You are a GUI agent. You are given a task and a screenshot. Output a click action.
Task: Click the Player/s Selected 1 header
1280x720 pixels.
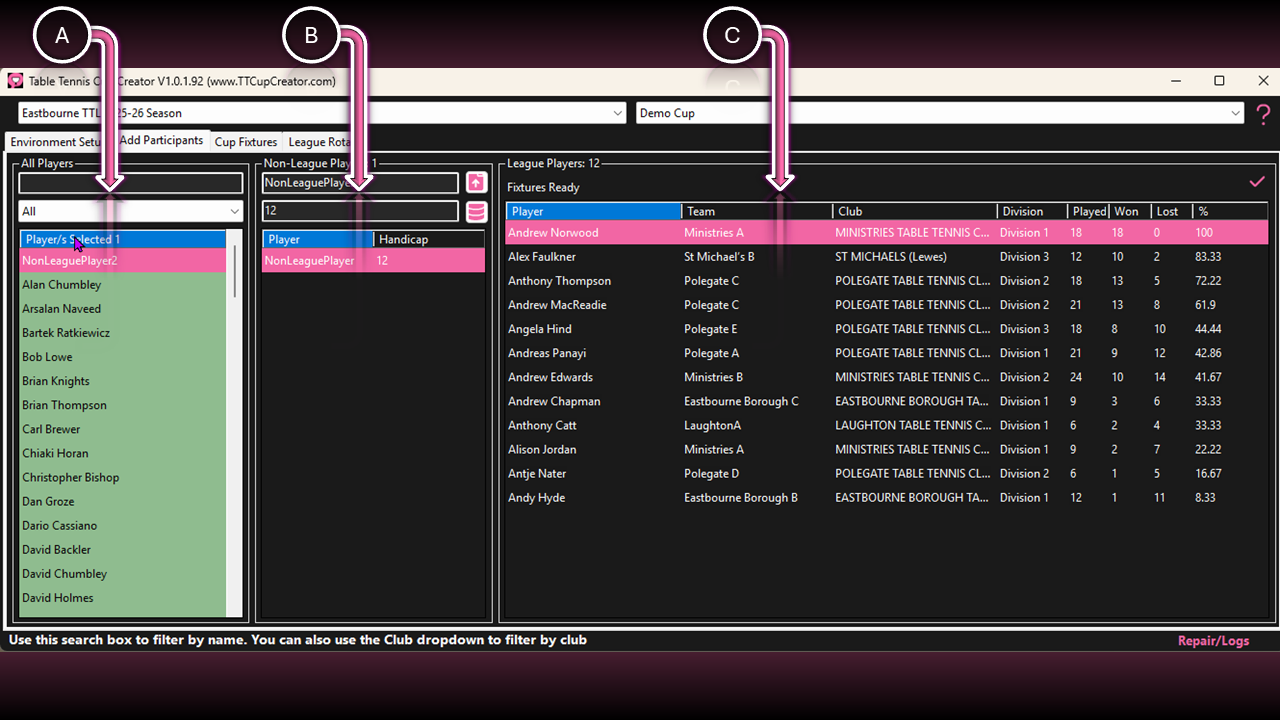click(x=123, y=240)
